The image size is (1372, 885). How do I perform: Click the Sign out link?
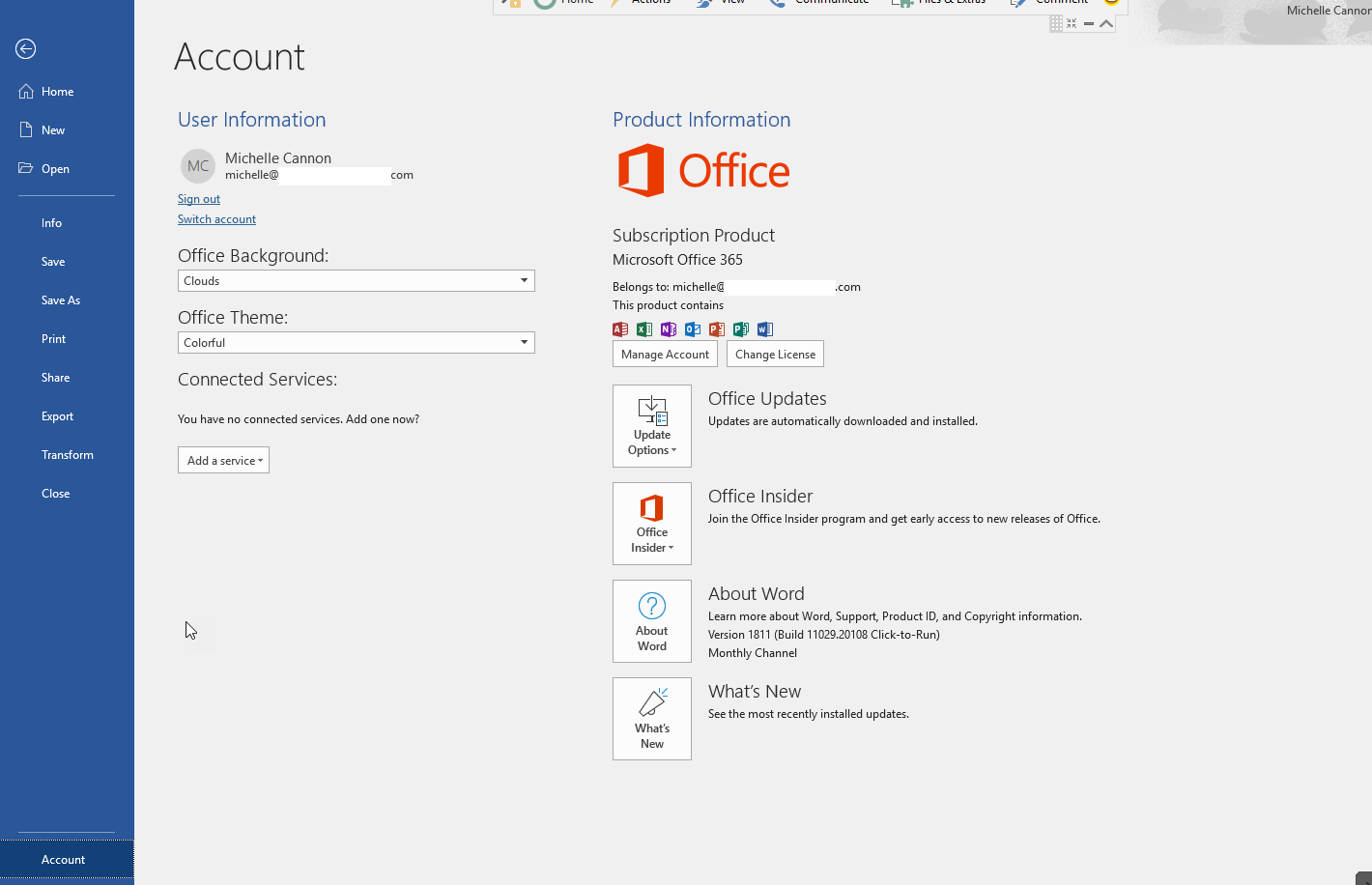199,199
